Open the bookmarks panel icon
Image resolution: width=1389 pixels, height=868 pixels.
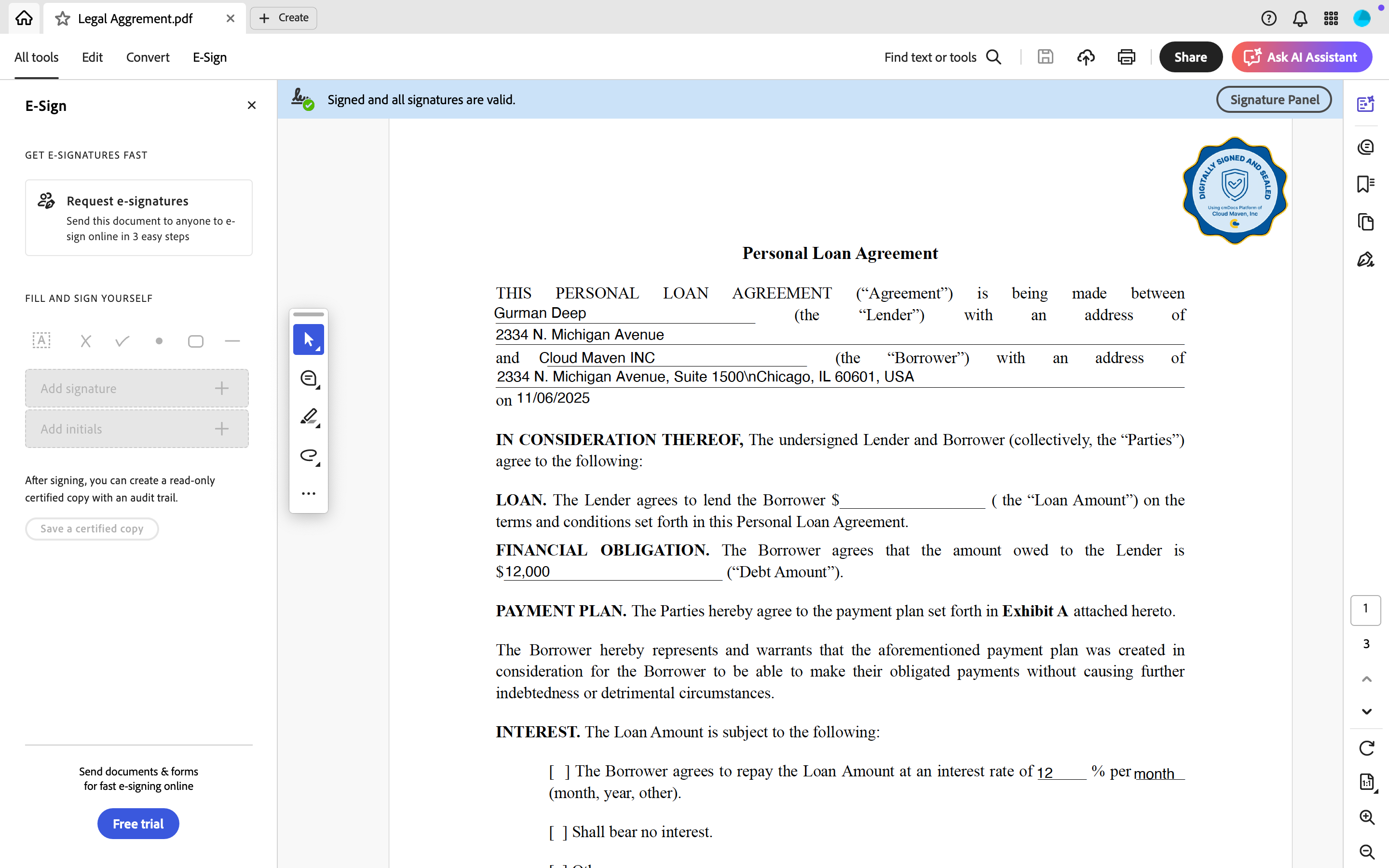[1366, 184]
